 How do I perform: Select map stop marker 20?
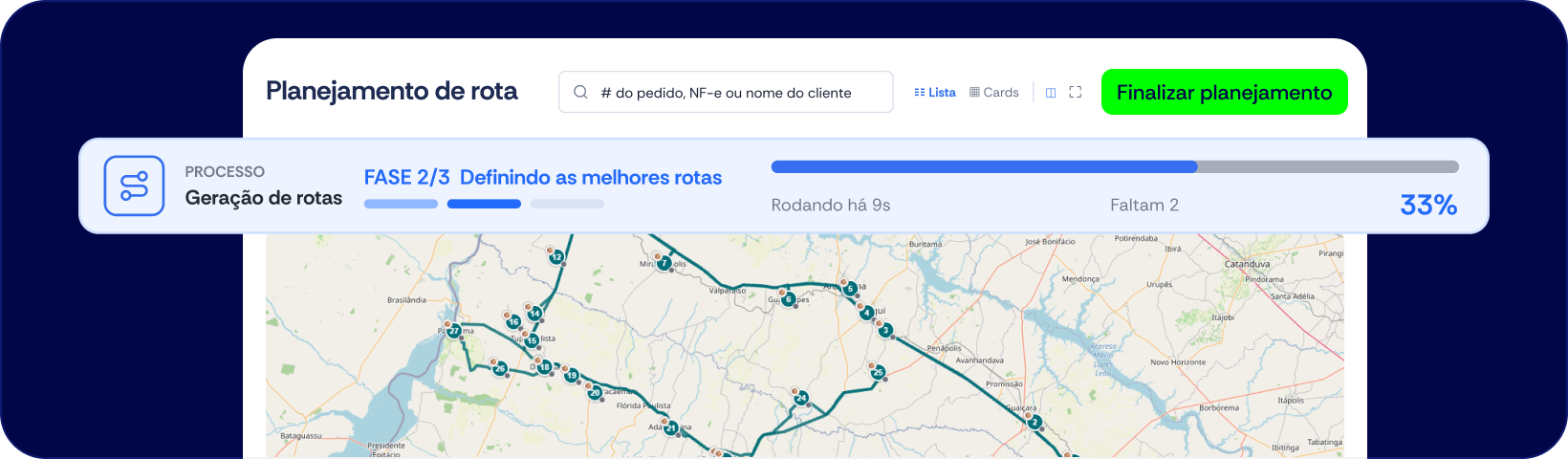(595, 392)
